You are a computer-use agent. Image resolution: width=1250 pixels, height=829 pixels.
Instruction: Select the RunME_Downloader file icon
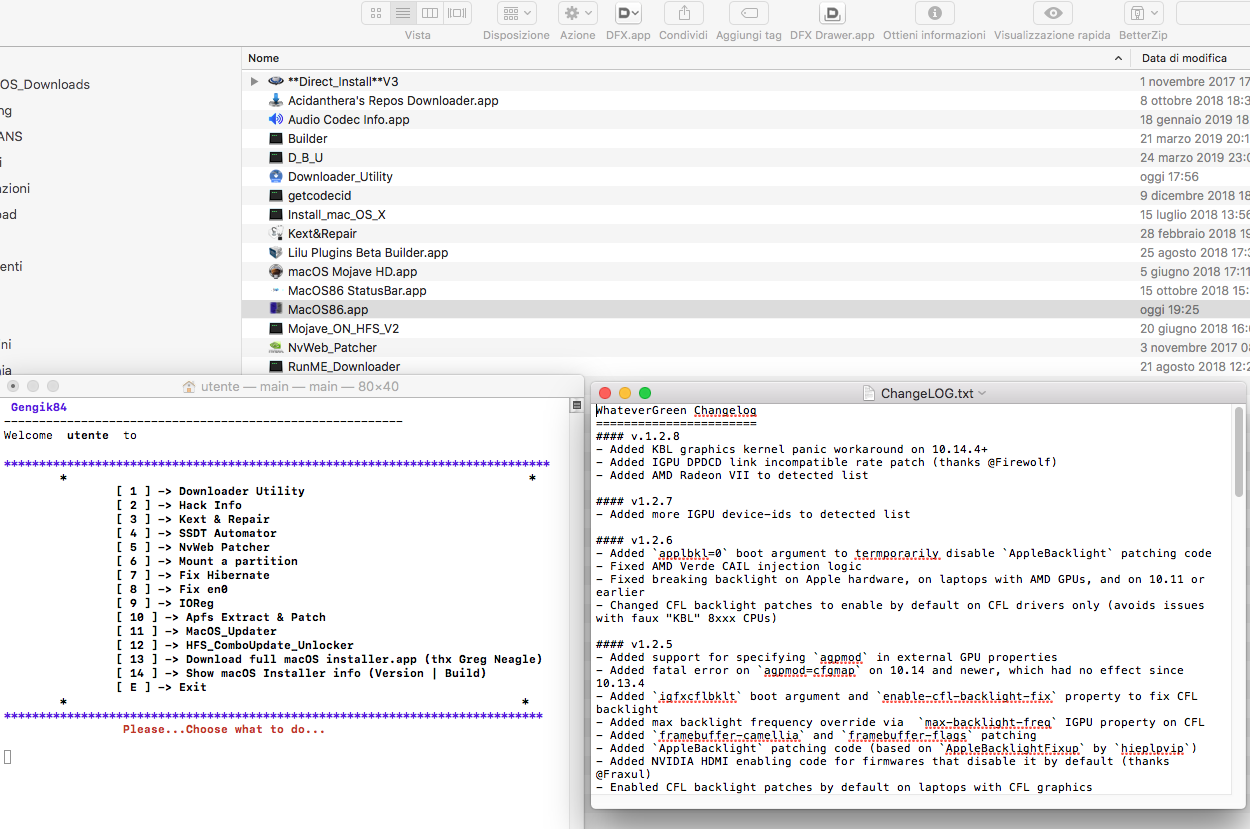point(276,366)
